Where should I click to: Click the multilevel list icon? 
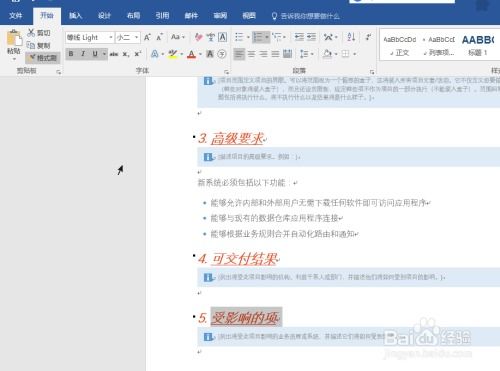tap(277, 37)
